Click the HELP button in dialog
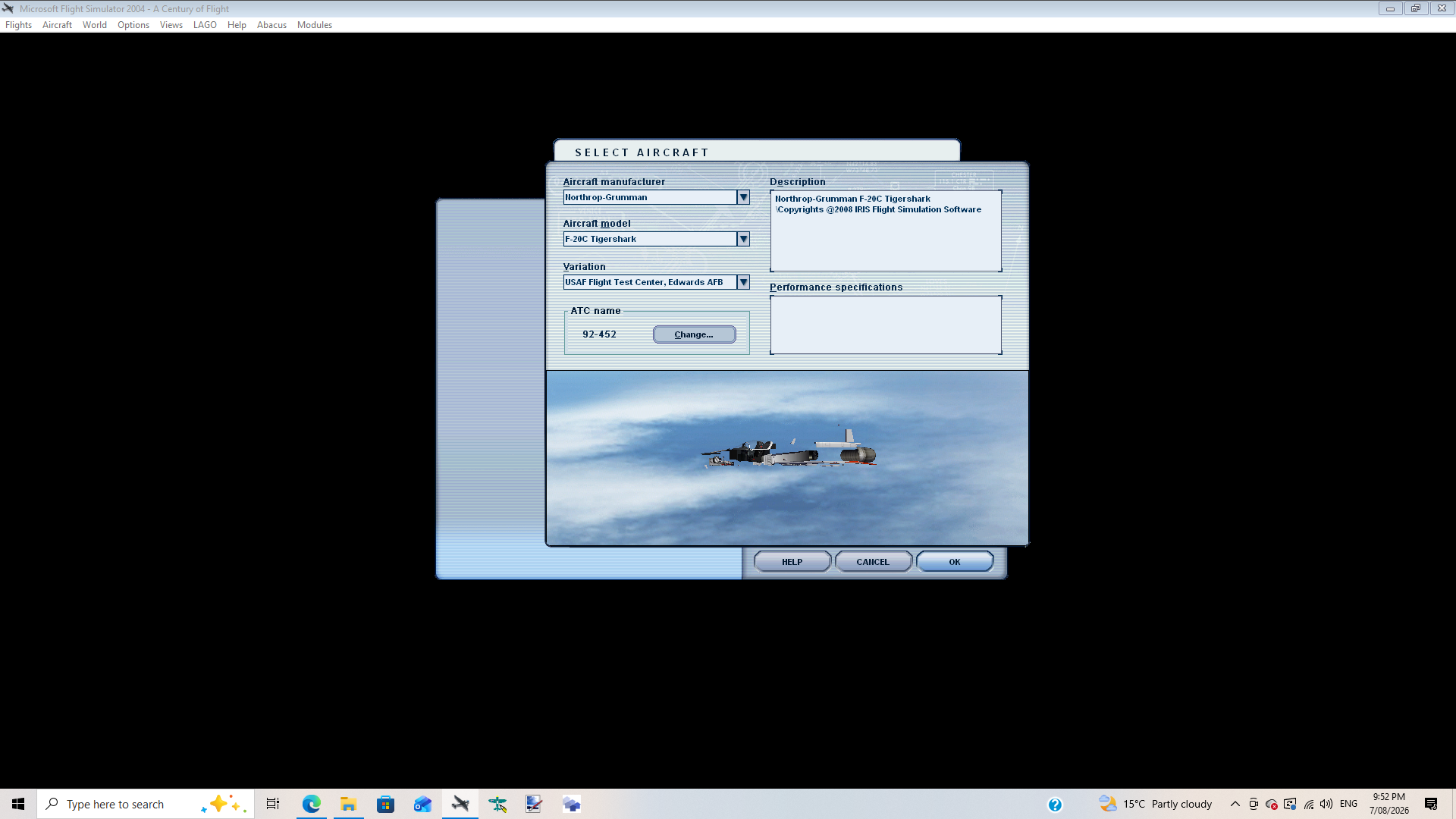Image resolution: width=1456 pixels, height=819 pixels. tap(792, 562)
